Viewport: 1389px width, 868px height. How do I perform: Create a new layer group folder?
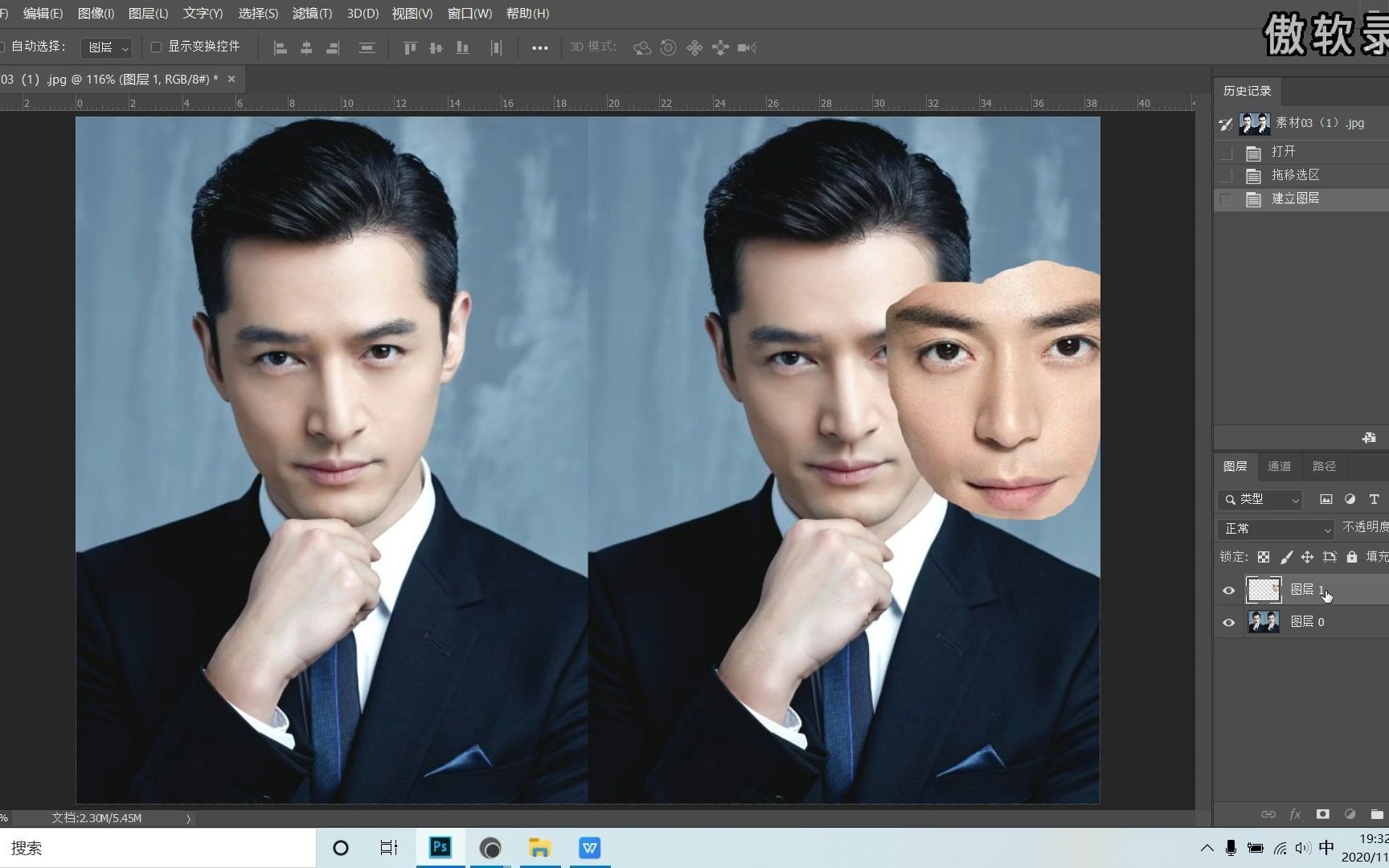click(1377, 814)
